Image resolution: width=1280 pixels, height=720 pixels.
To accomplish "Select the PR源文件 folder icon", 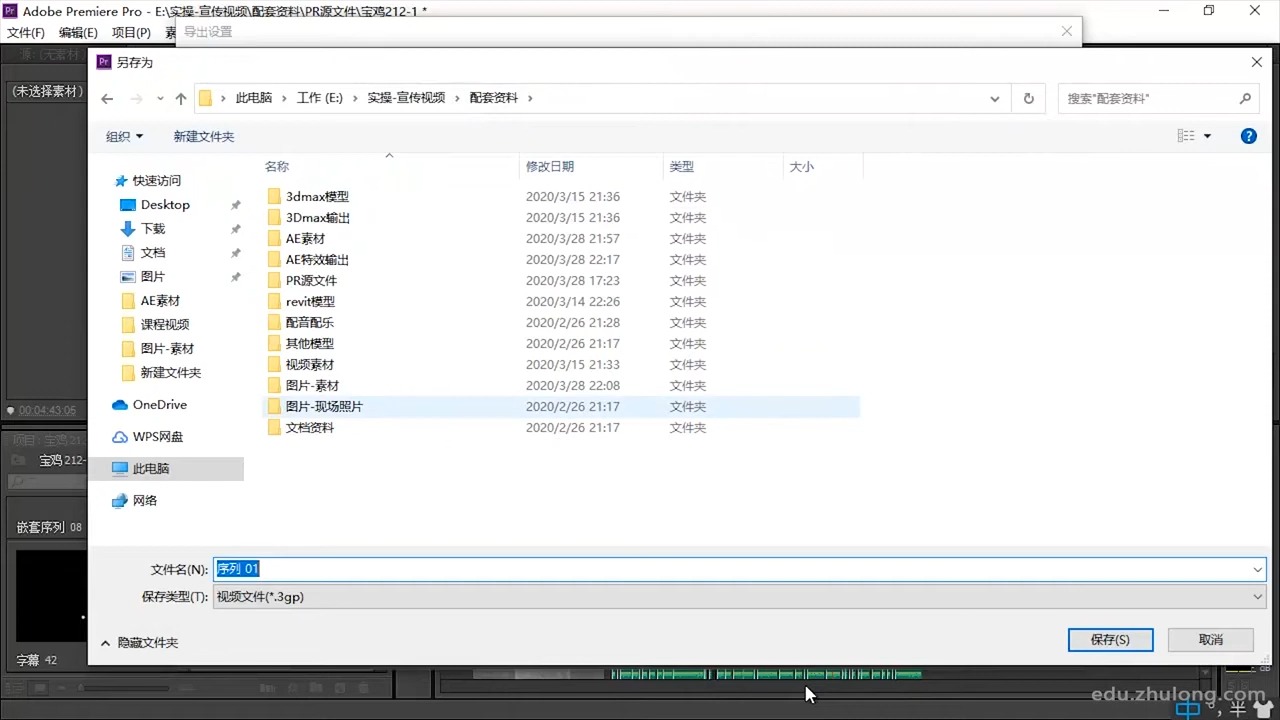I will pyautogui.click(x=275, y=280).
